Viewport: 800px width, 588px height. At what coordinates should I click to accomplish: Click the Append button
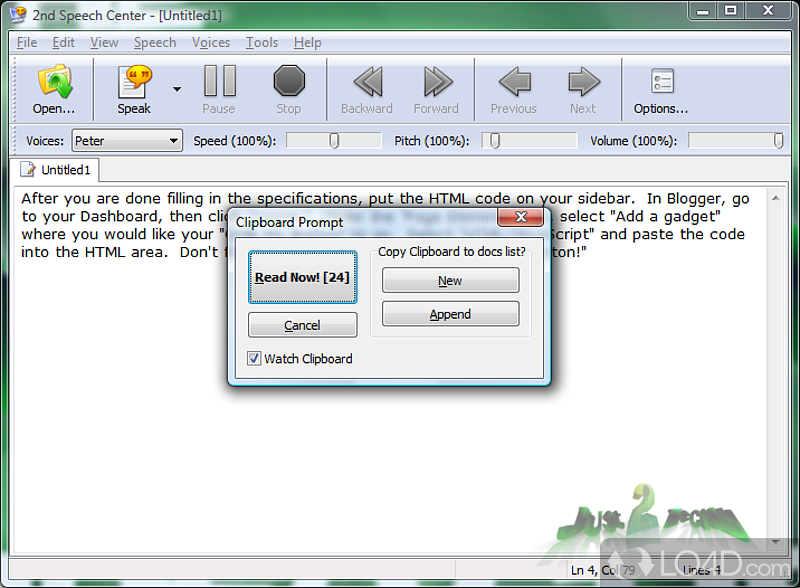click(451, 314)
